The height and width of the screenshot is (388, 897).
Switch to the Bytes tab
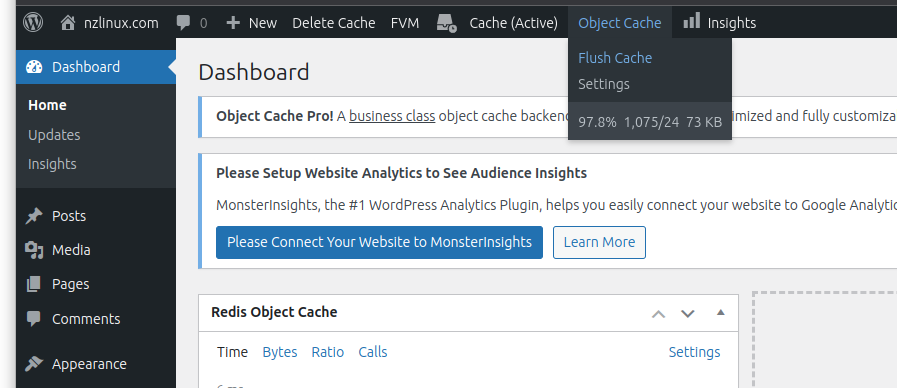pos(280,352)
